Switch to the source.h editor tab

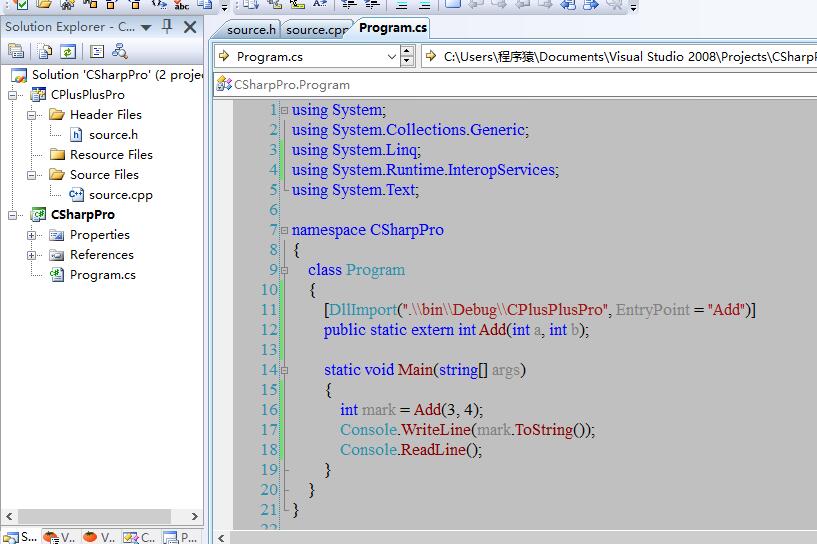click(x=251, y=30)
